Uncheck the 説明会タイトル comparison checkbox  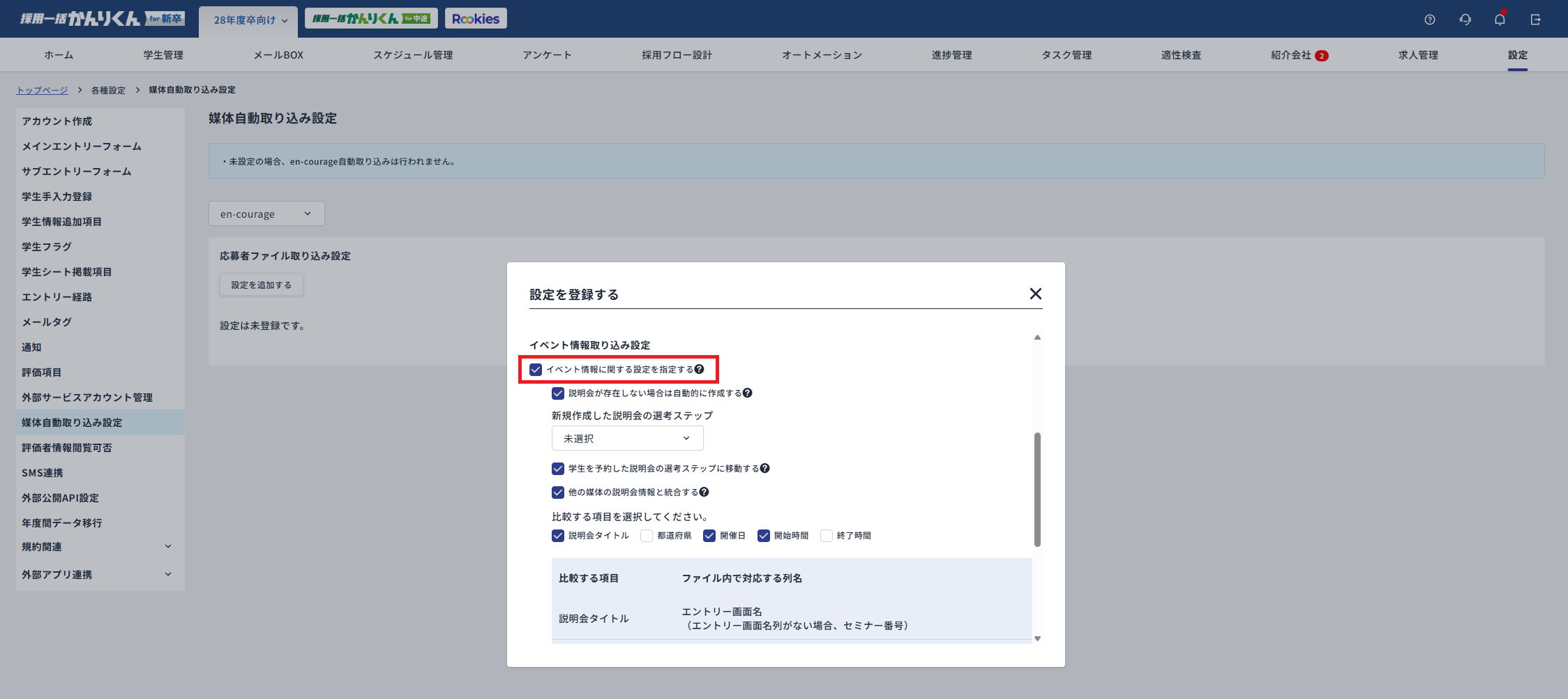tap(557, 535)
